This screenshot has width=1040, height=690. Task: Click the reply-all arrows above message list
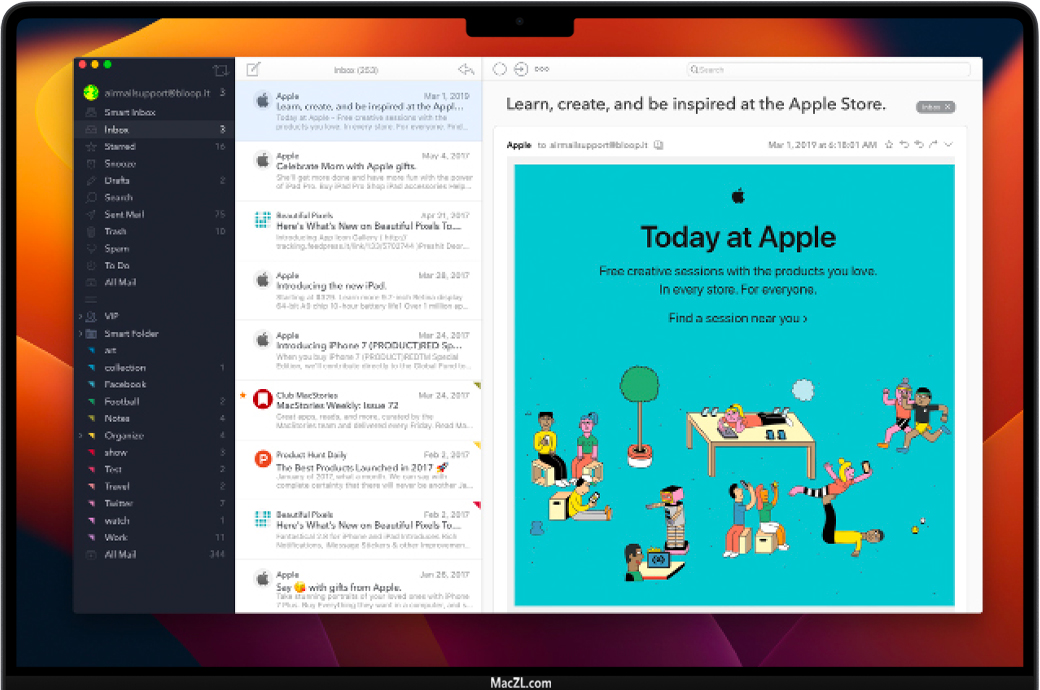(466, 69)
